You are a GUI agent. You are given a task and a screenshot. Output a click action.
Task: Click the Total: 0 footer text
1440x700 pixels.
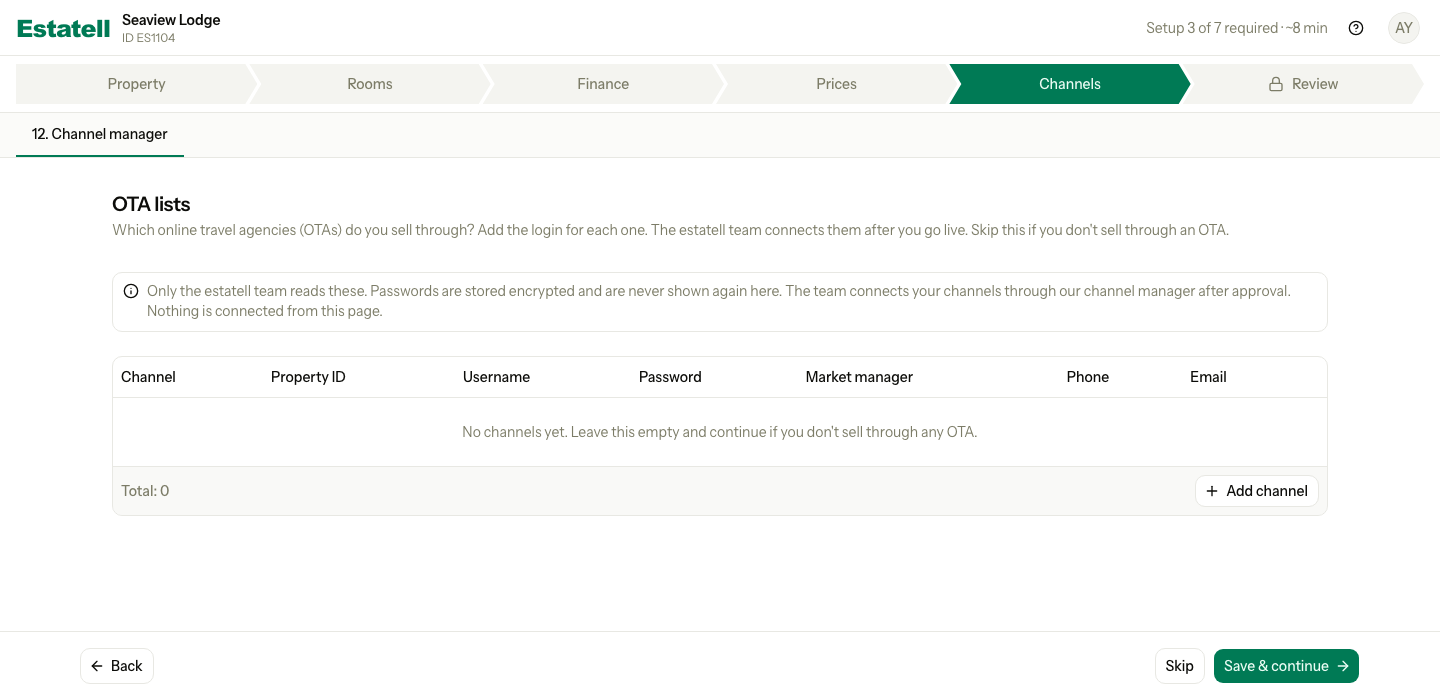(x=145, y=491)
